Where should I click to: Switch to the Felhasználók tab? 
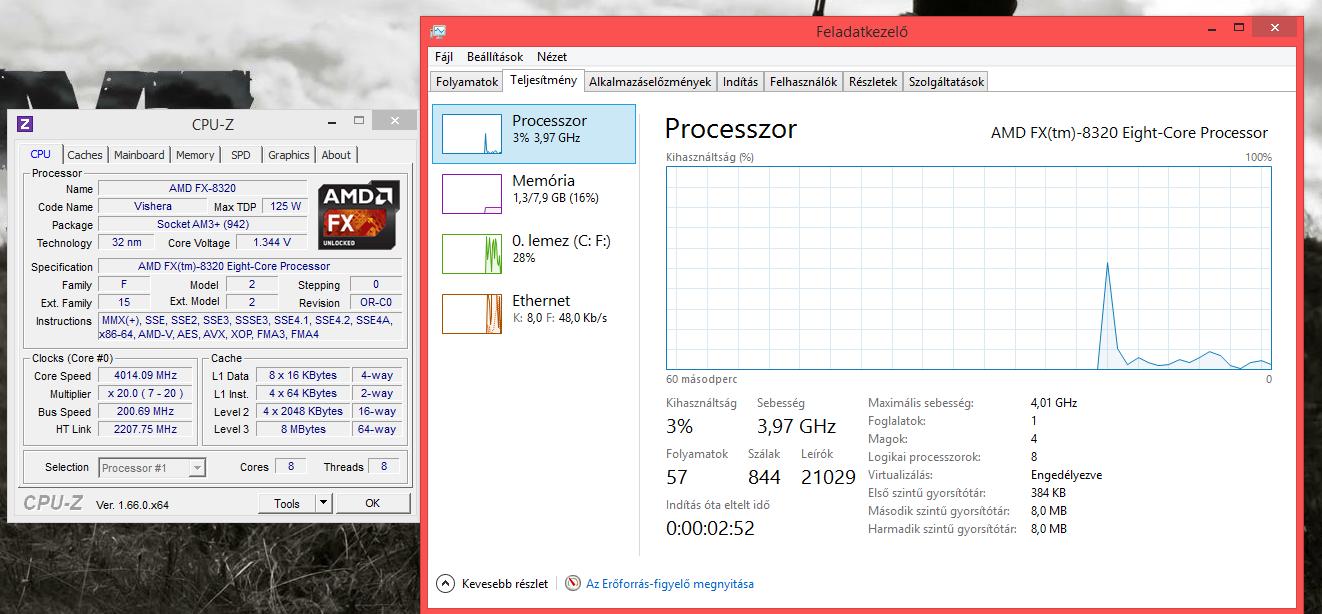click(x=803, y=82)
